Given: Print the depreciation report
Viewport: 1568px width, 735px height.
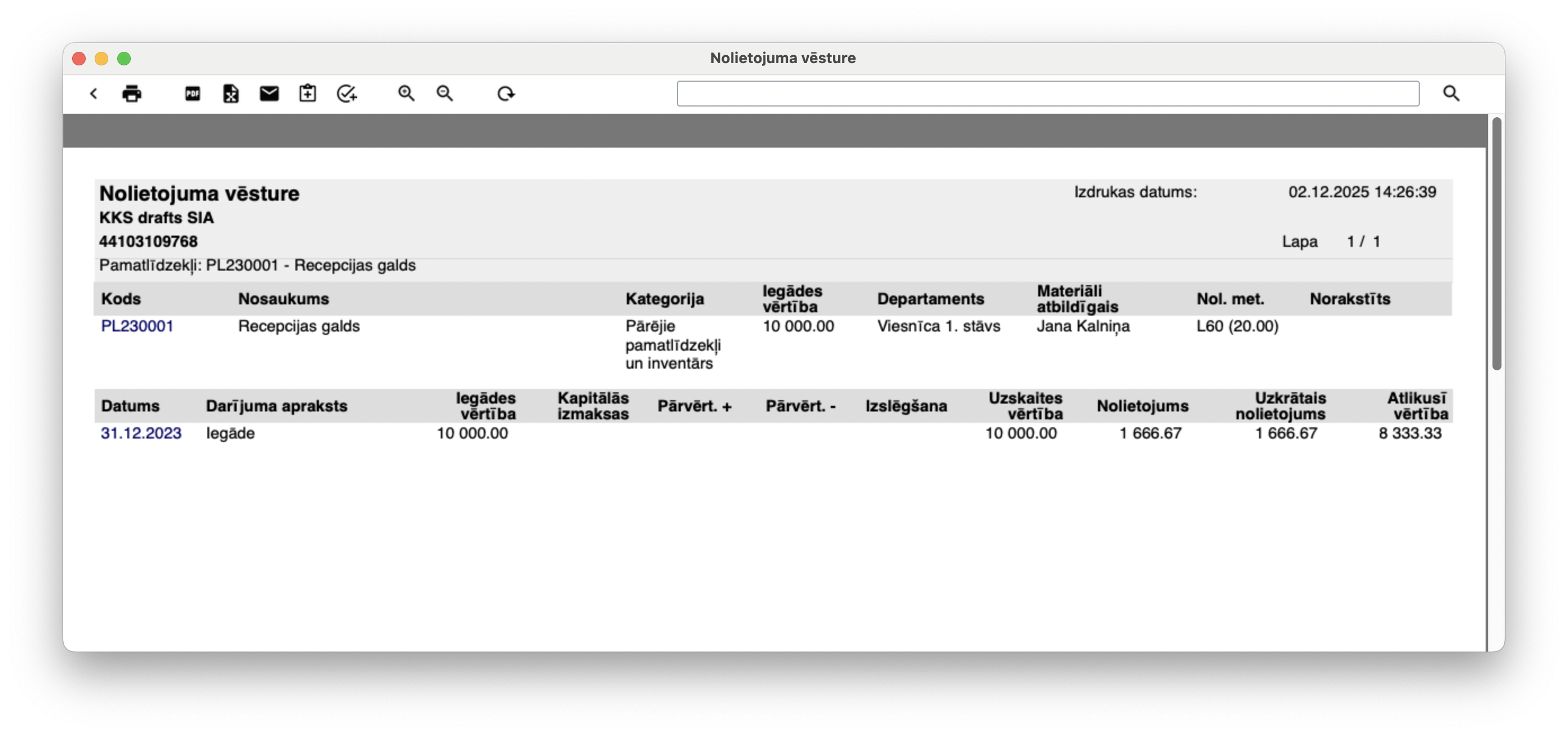Looking at the screenshot, I should pos(131,93).
